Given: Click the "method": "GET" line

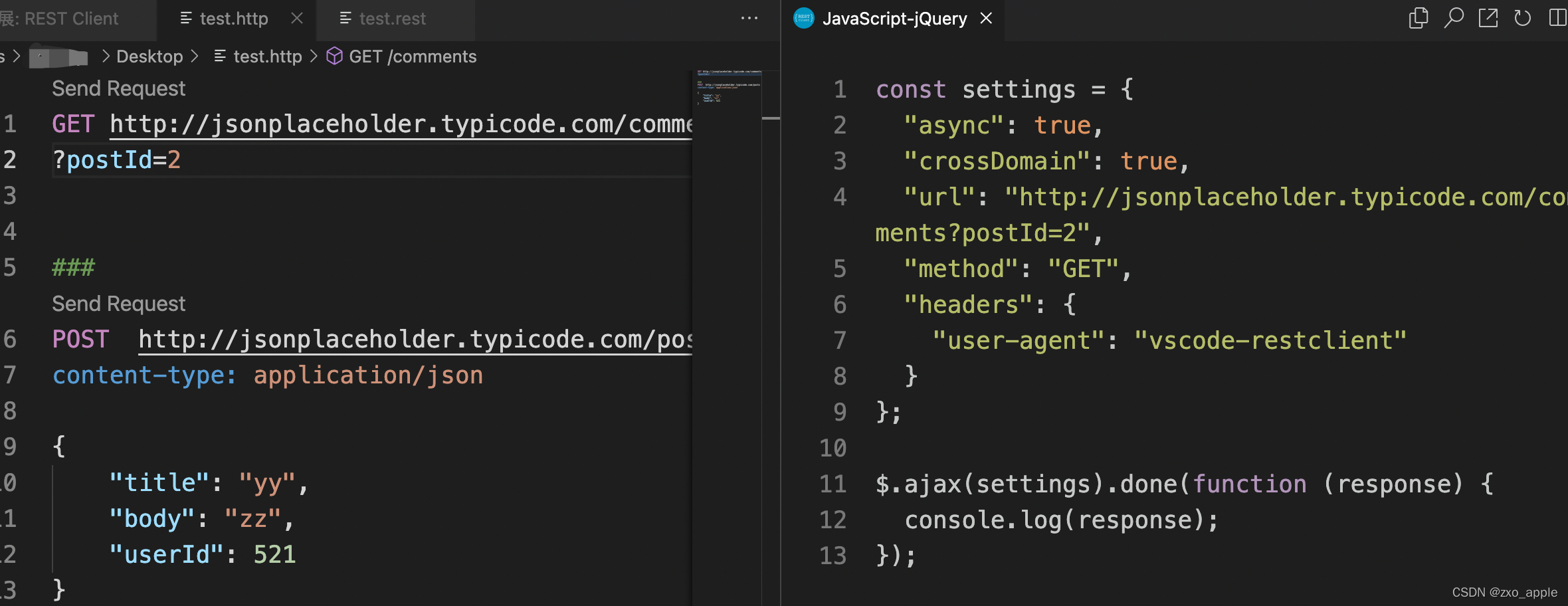Looking at the screenshot, I should 1018,268.
